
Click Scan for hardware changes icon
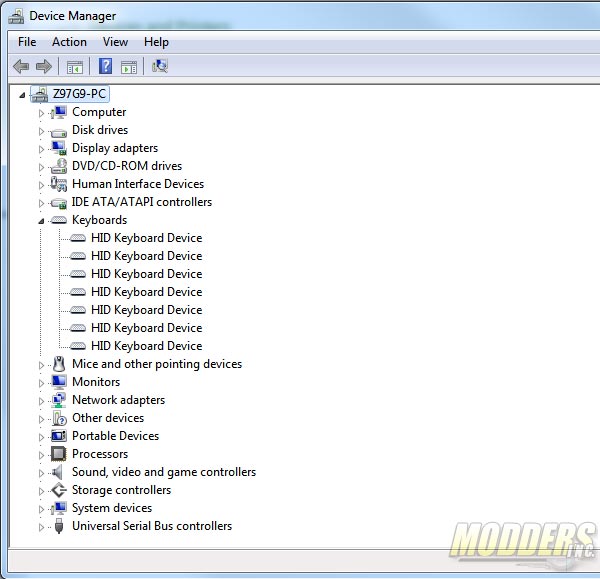pyautogui.click(x=160, y=66)
